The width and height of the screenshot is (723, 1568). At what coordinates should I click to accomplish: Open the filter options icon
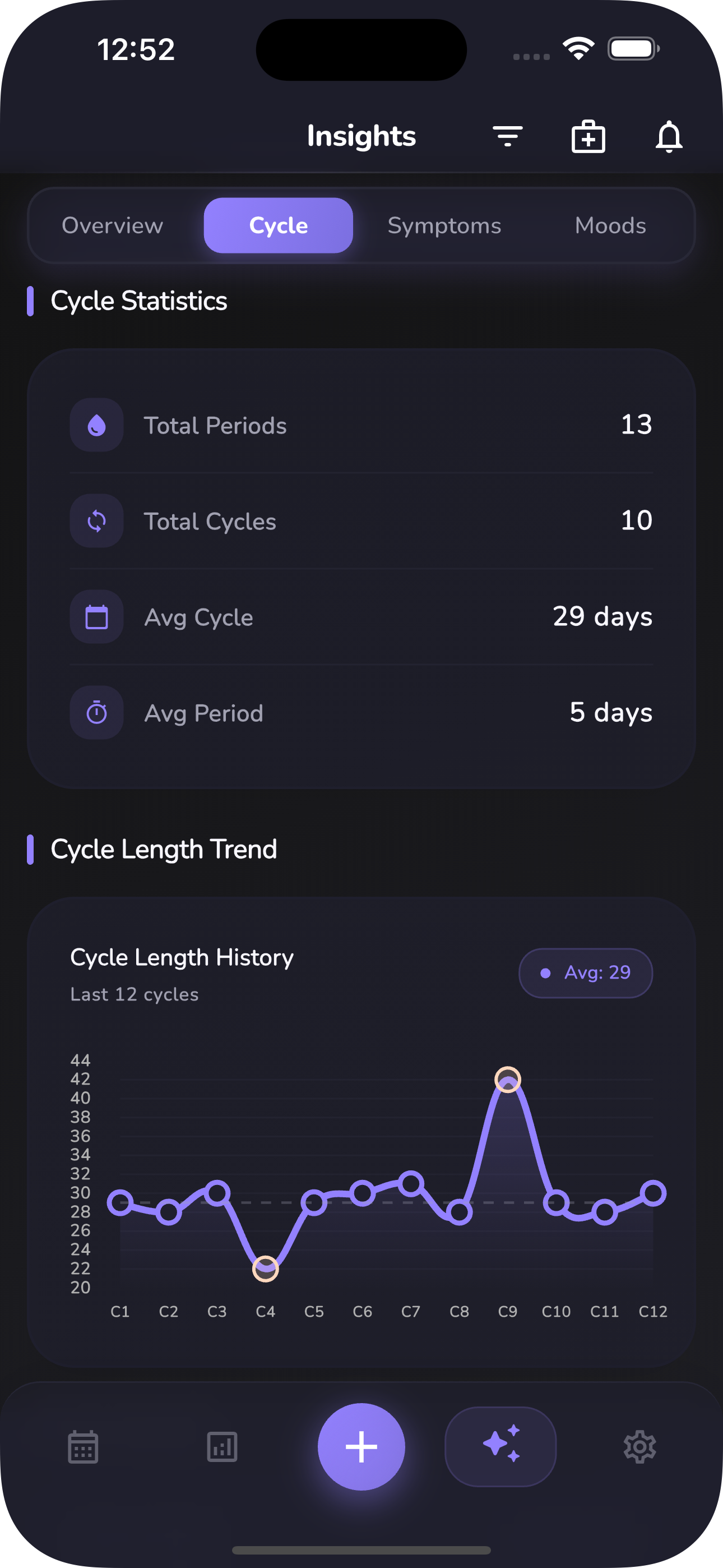(507, 136)
